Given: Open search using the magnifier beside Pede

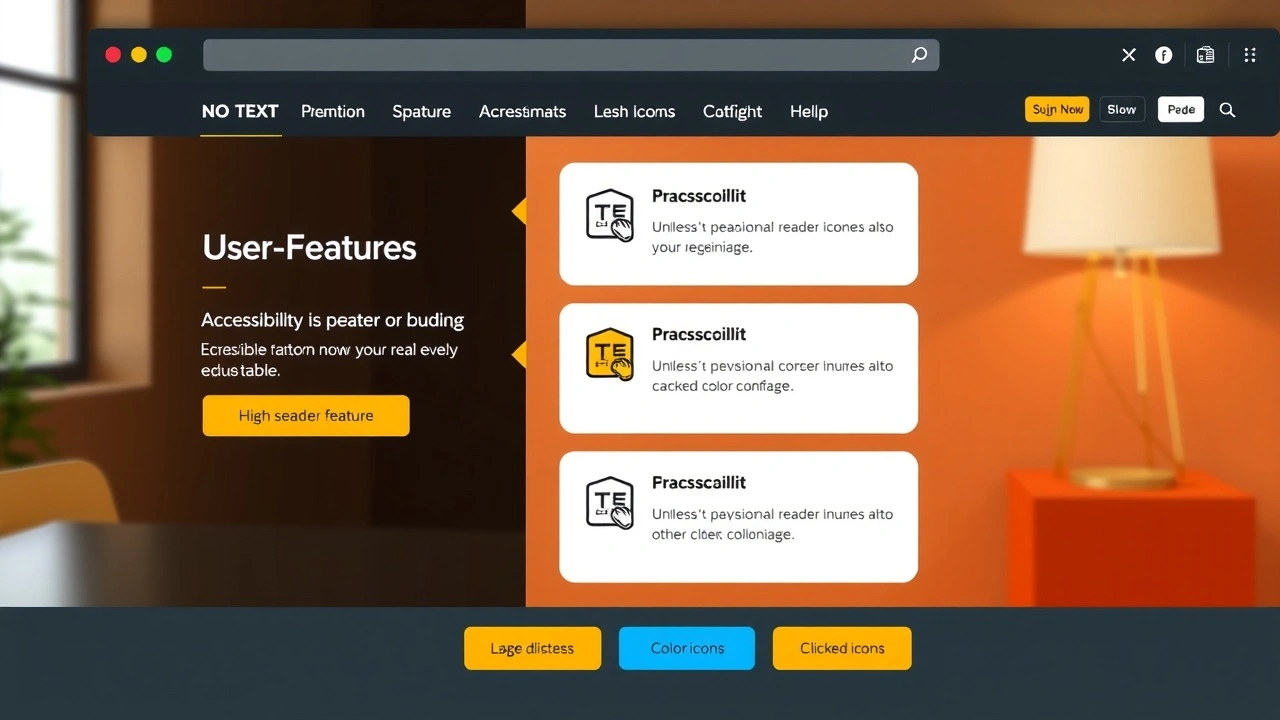Looking at the screenshot, I should click(x=1227, y=110).
